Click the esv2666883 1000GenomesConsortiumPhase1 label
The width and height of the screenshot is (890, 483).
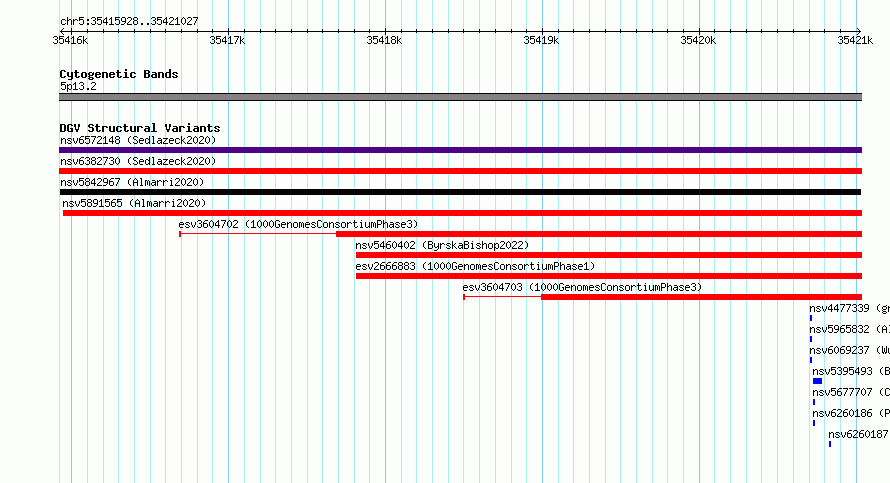475,266
